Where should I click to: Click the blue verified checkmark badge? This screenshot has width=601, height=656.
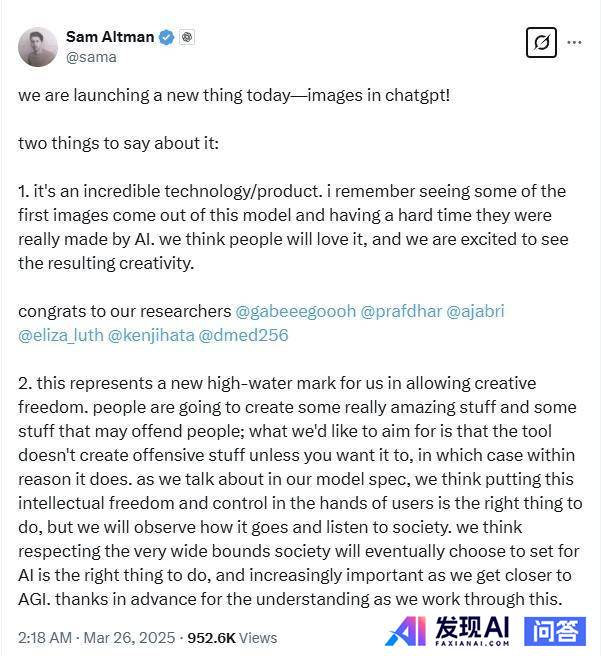[x=166, y=37]
